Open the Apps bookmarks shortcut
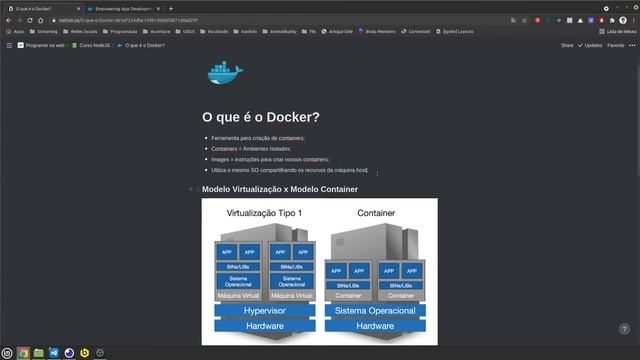Screen dimensions: 640x360 pos(16,31)
